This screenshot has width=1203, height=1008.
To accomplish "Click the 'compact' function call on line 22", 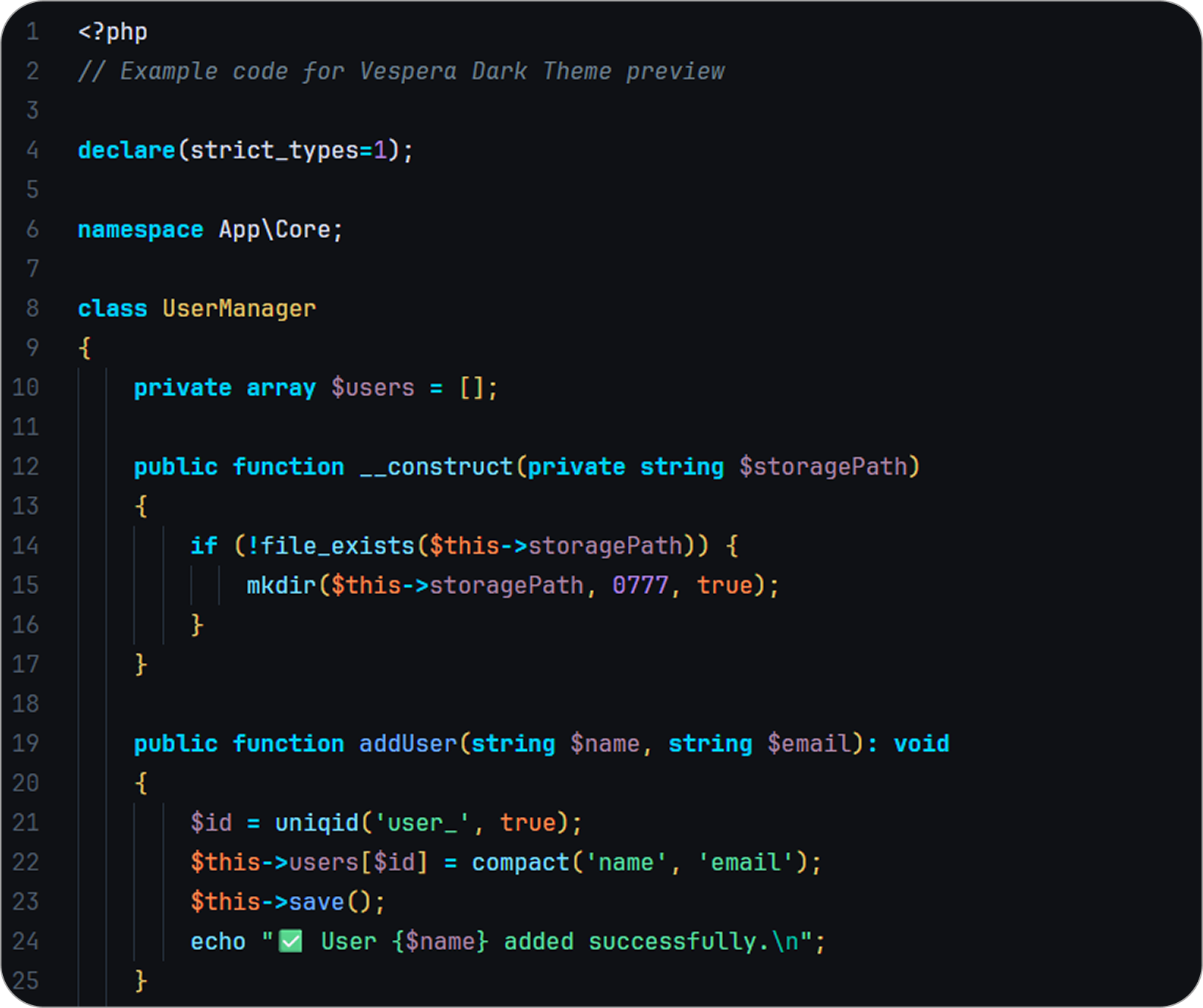I will tap(521, 863).
